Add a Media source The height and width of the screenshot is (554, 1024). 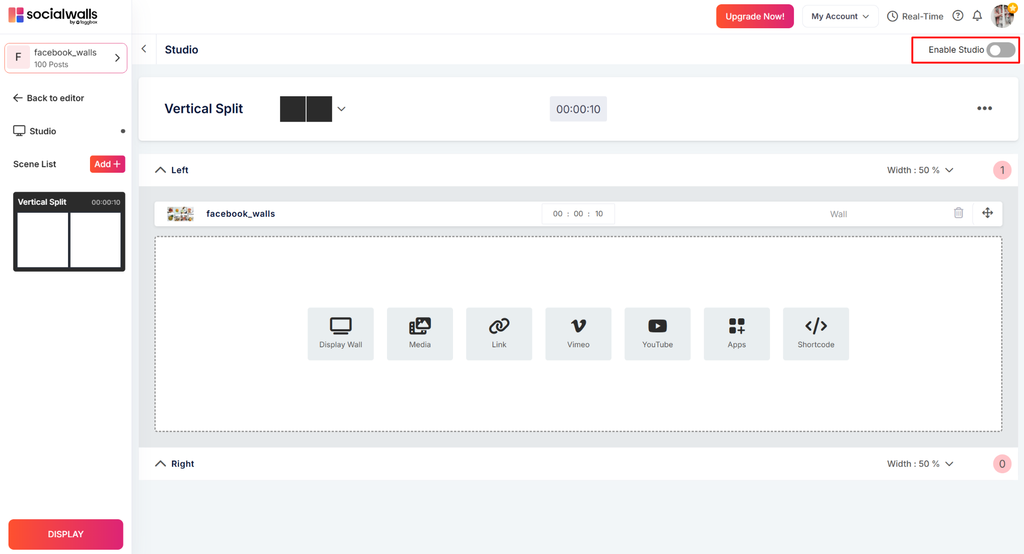pos(419,333)
